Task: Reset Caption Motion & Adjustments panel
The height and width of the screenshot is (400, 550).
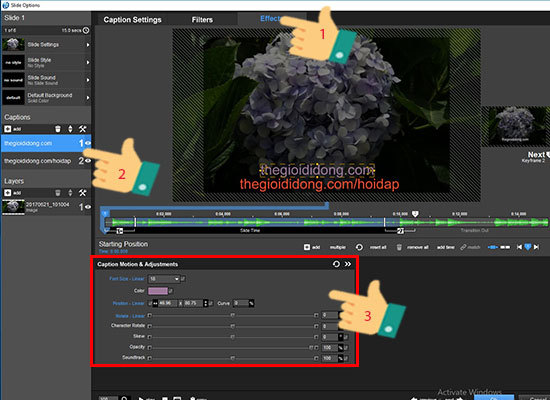Action: click(336, 264)
